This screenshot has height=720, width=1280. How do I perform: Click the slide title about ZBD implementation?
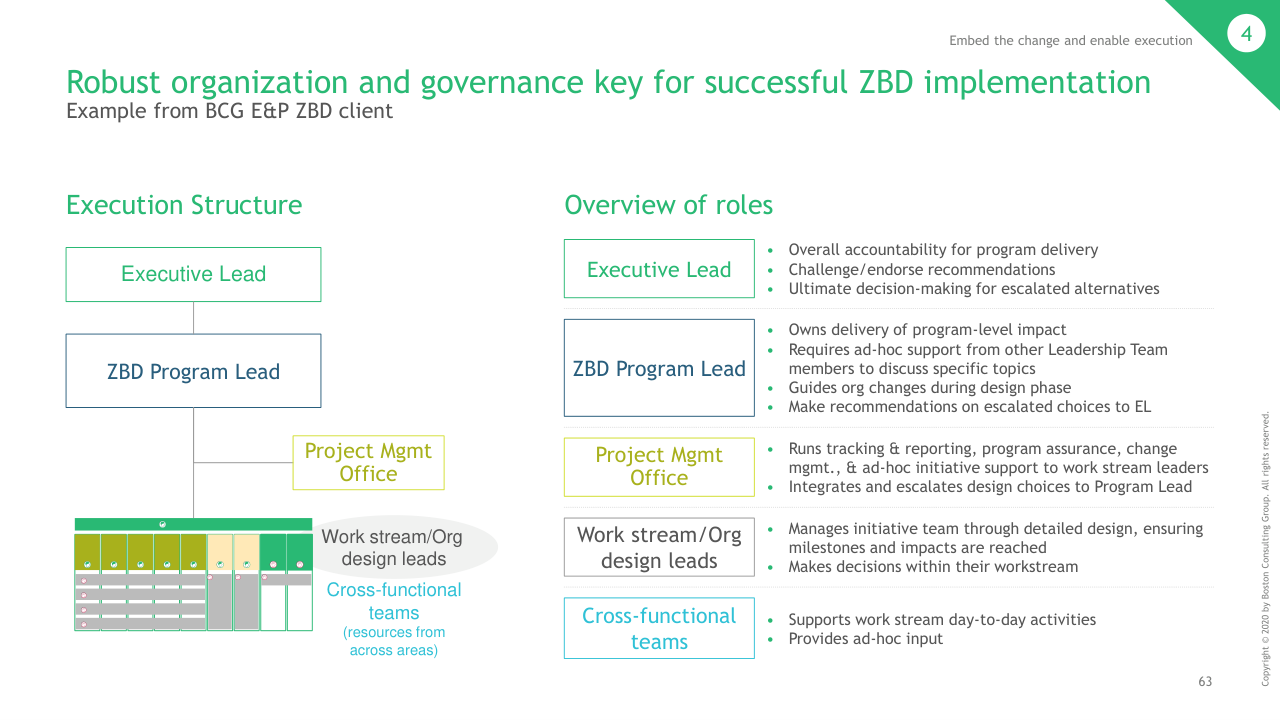608,82
